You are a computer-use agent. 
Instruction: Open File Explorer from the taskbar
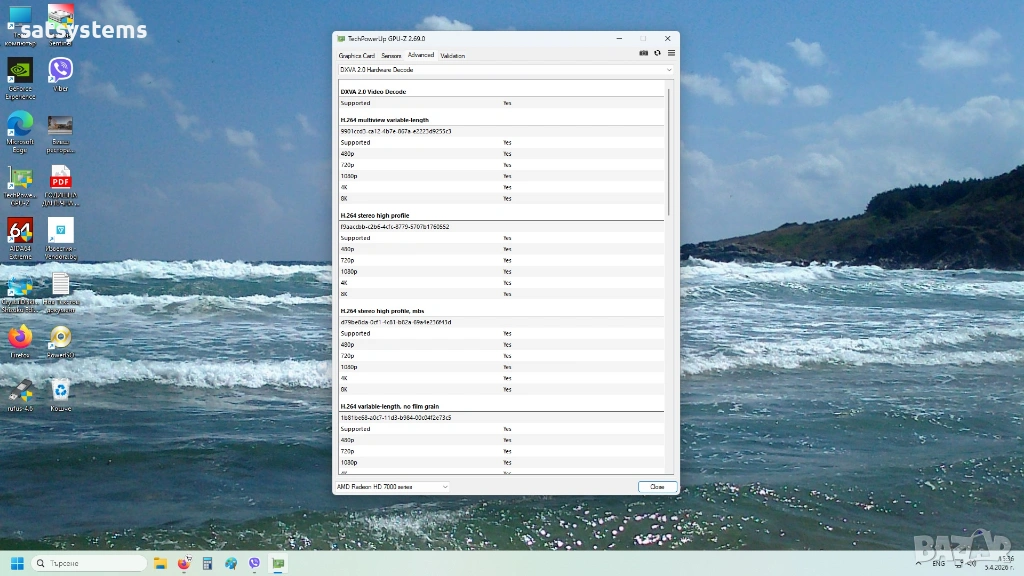160,563
